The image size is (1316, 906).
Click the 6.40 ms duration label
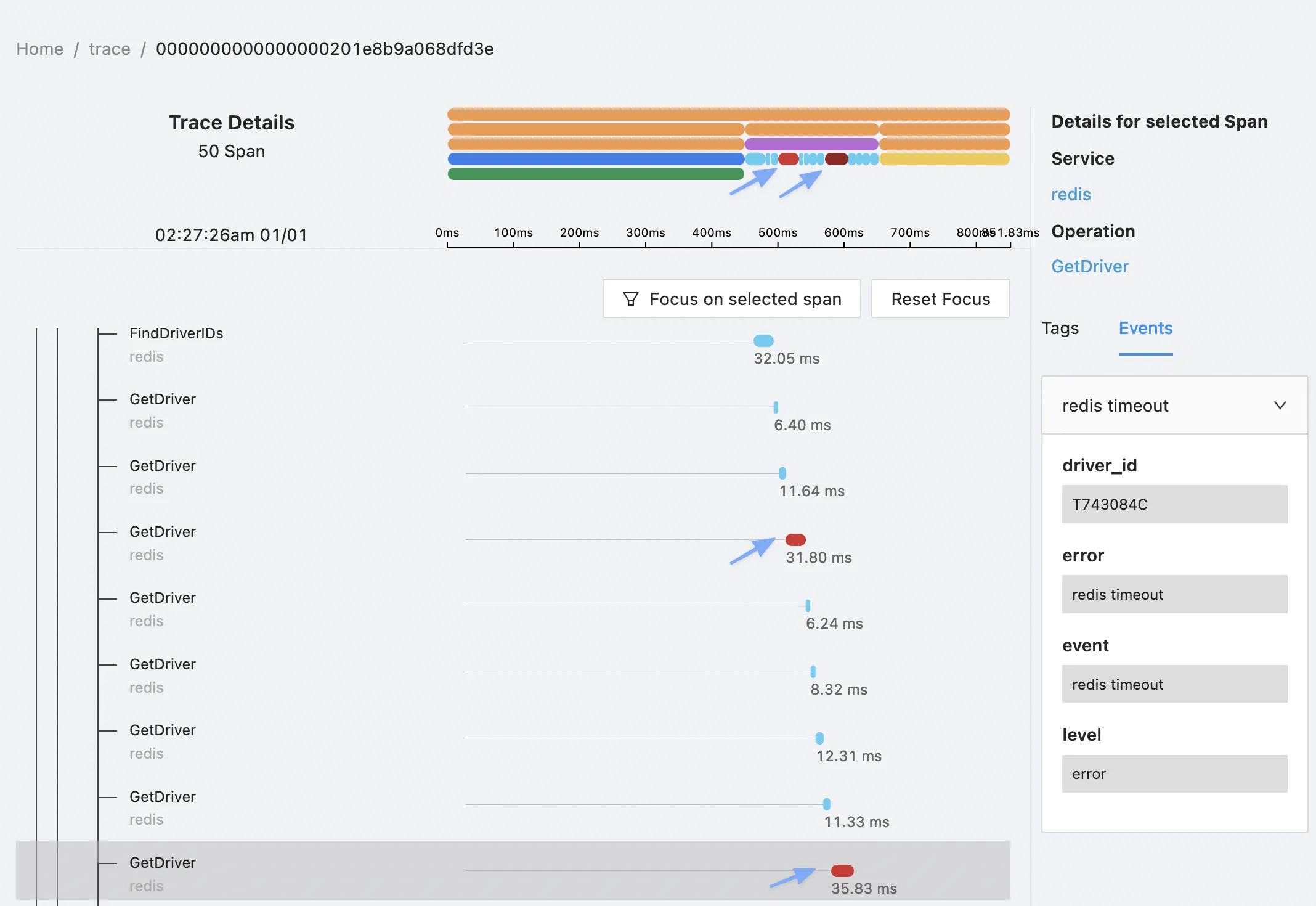pos(802,425)
